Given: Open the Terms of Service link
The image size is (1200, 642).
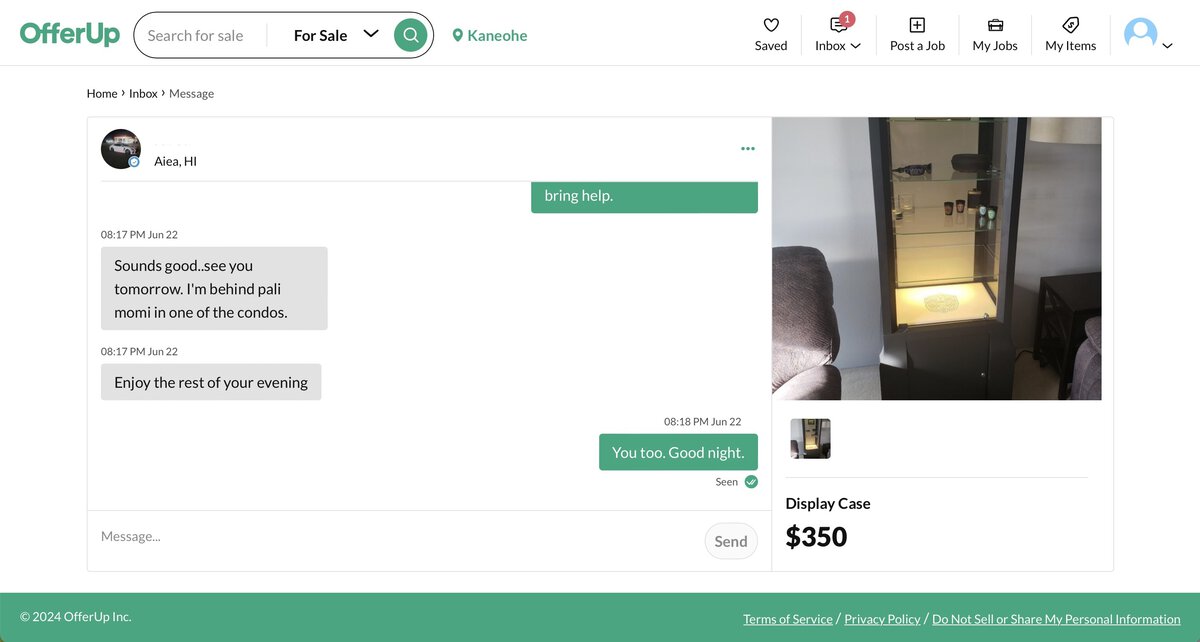Looking at the screenshot, I should (x=788, y=619).
